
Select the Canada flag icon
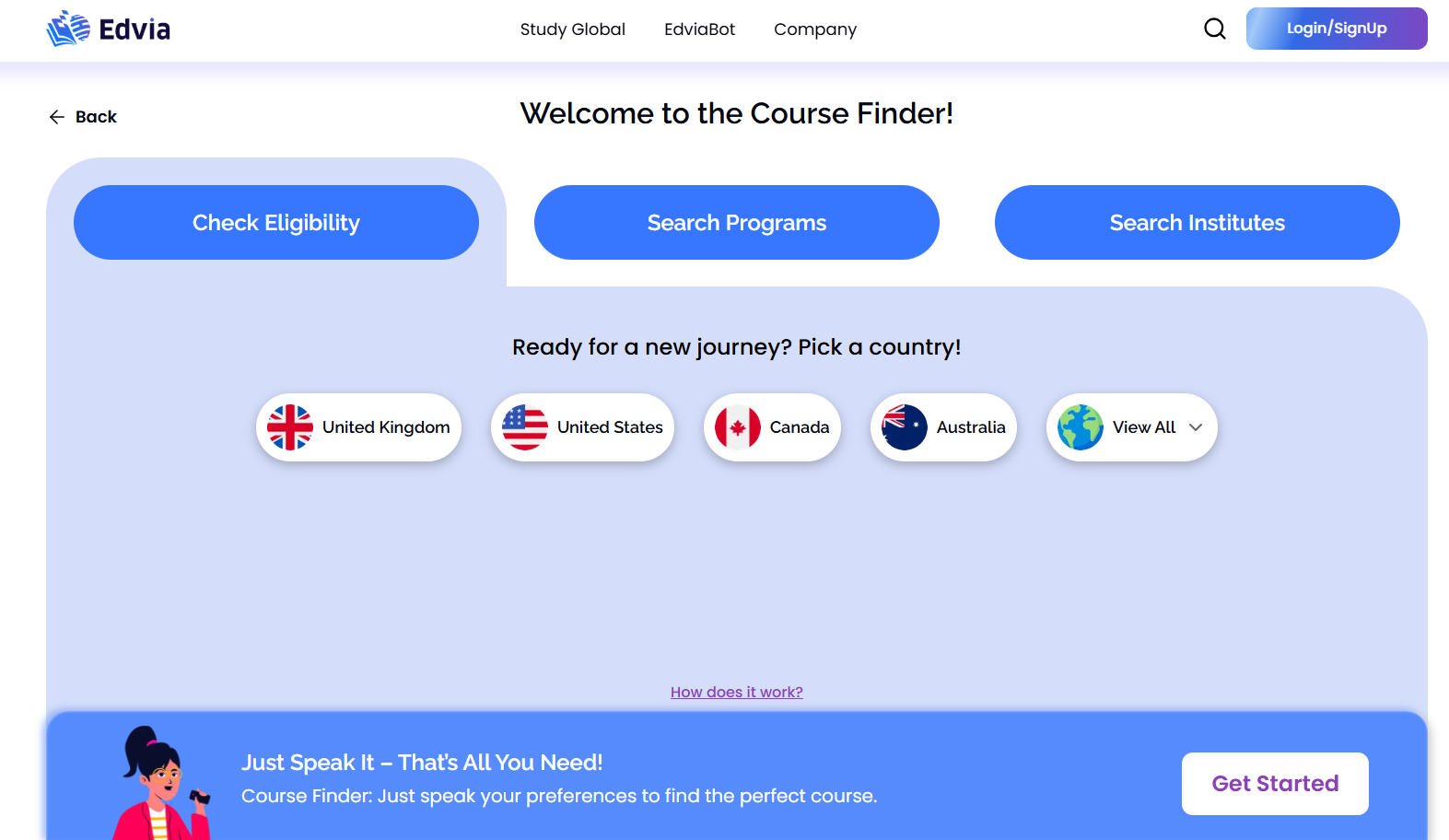tap(738, 426)
